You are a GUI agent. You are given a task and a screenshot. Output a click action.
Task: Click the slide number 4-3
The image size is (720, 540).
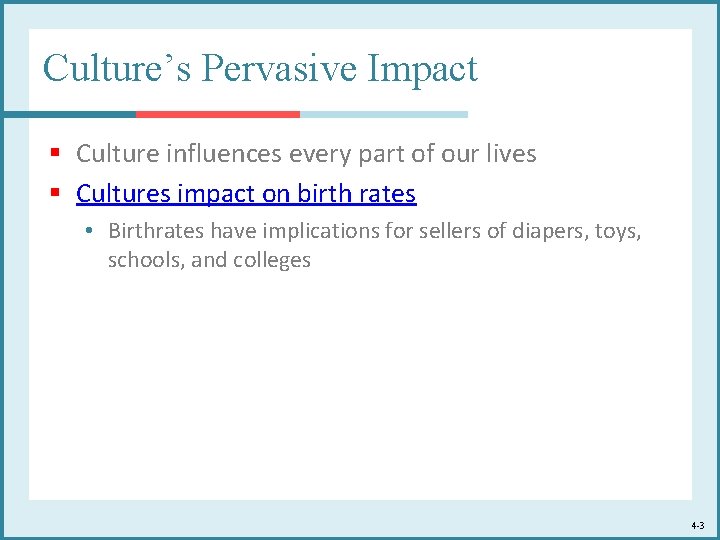click(x=697, y=525)
